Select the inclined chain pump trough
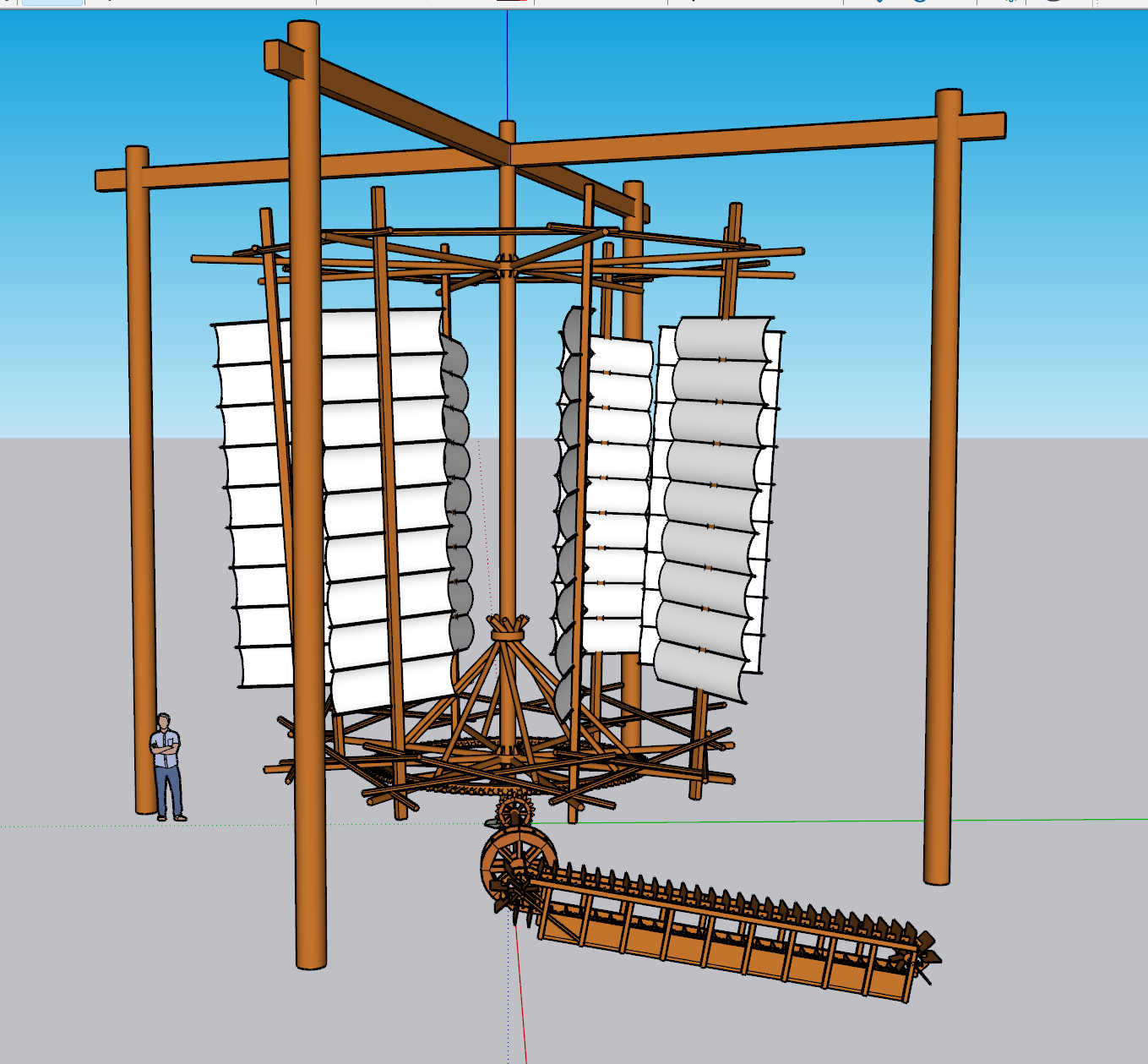Image resolution: width=1148 pixels, height=1064 pixels. pos(726,938)
